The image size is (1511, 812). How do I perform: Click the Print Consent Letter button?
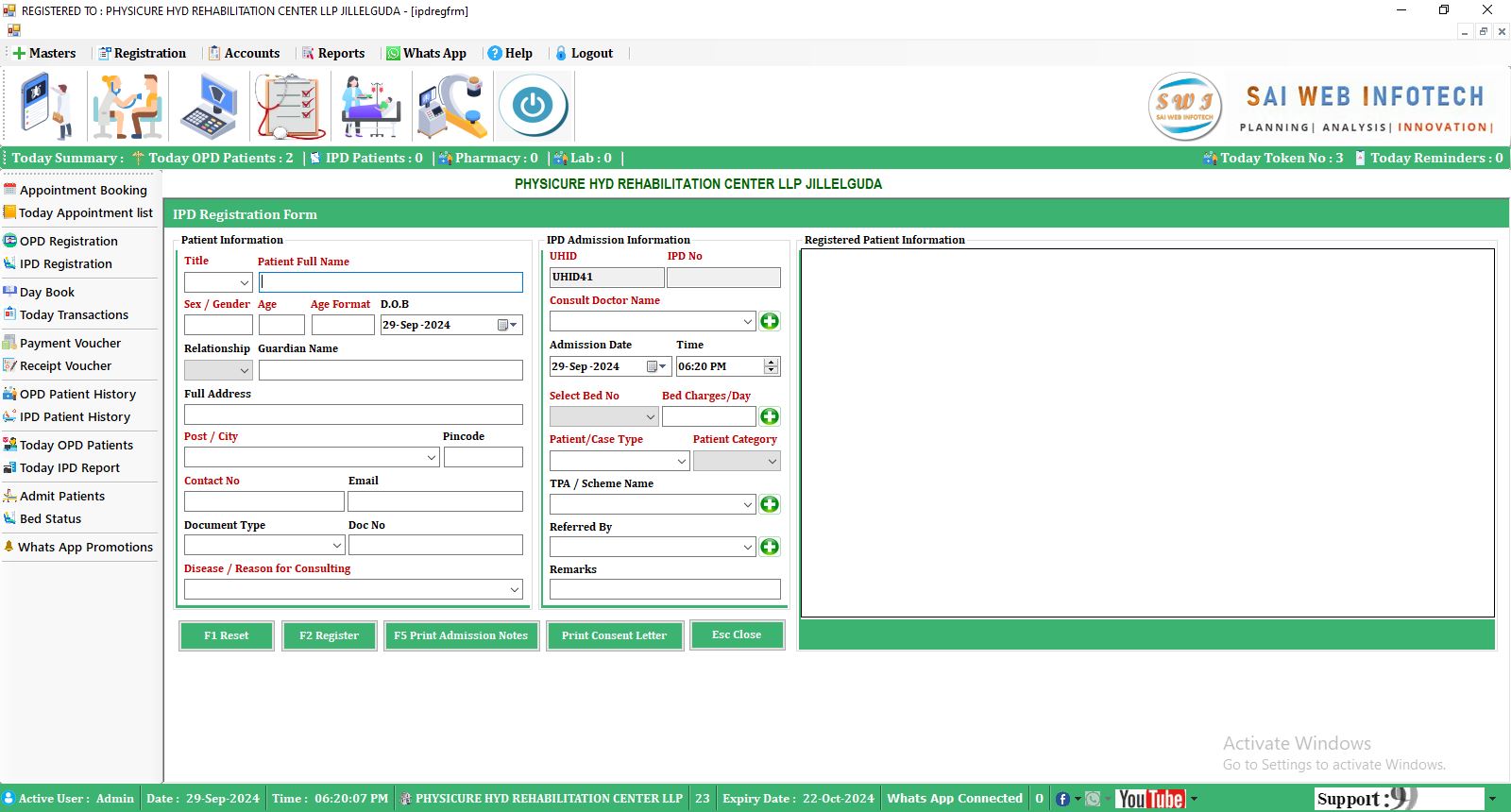pos(614,636)
